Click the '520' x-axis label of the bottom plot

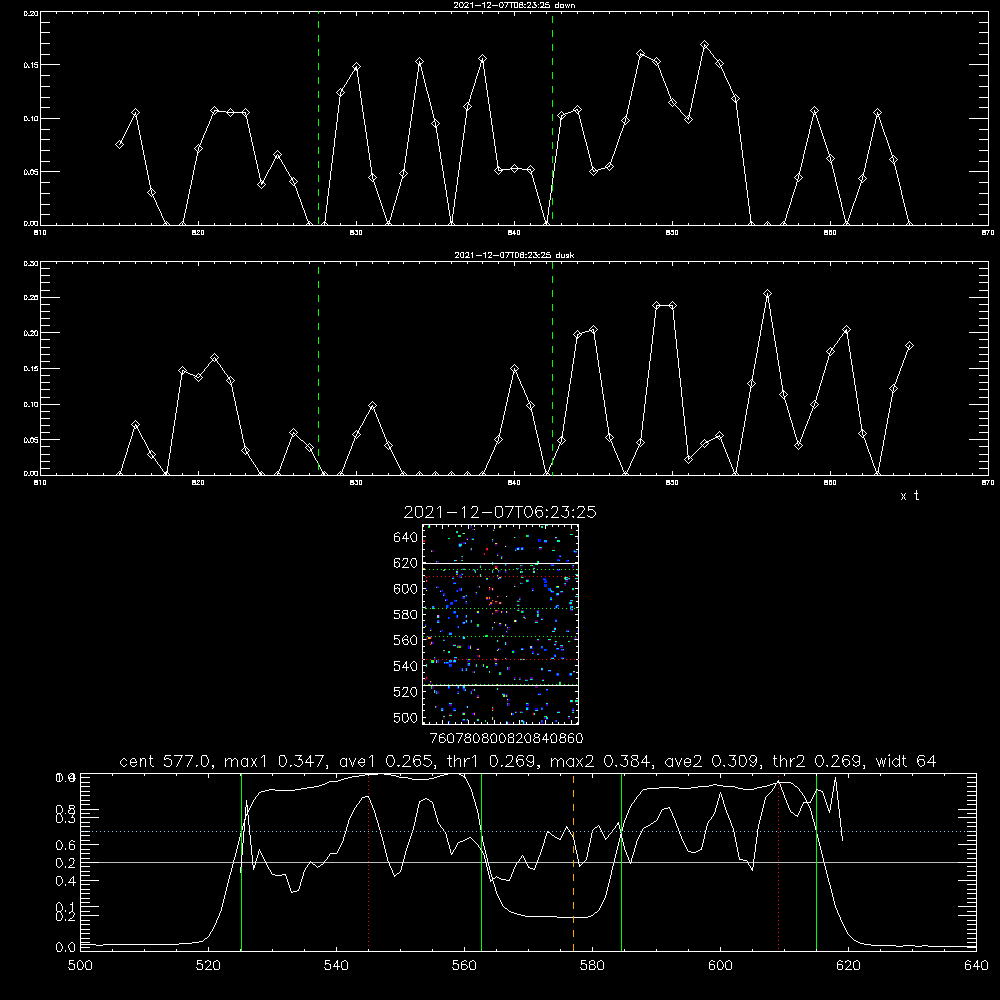208,966
